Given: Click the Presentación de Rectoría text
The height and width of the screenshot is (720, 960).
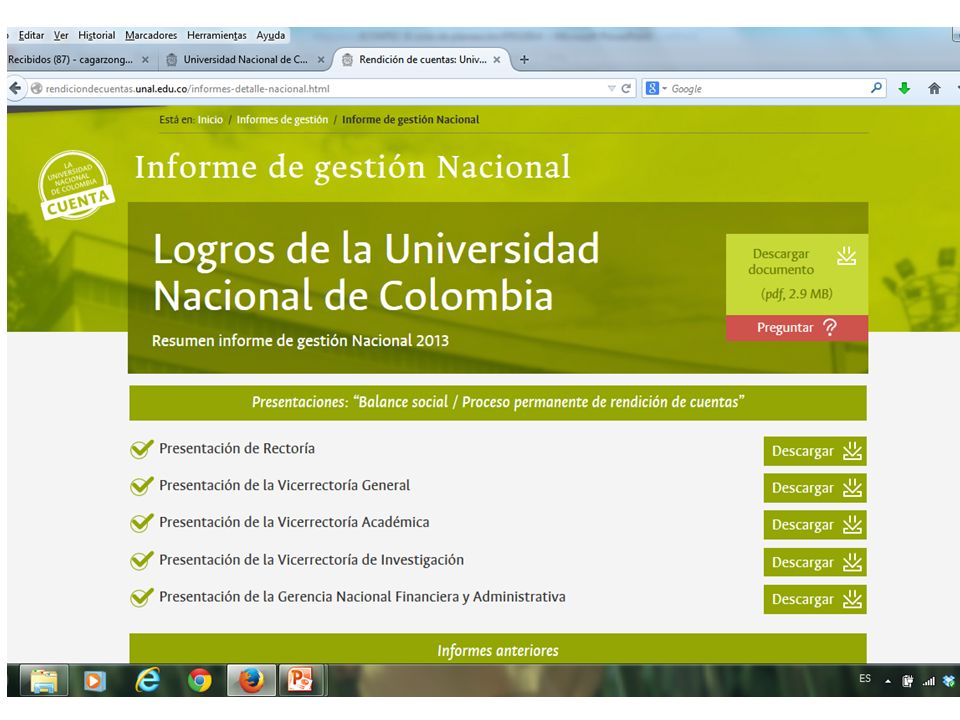Looking at the screenshot, I should [x=237, y=449].
